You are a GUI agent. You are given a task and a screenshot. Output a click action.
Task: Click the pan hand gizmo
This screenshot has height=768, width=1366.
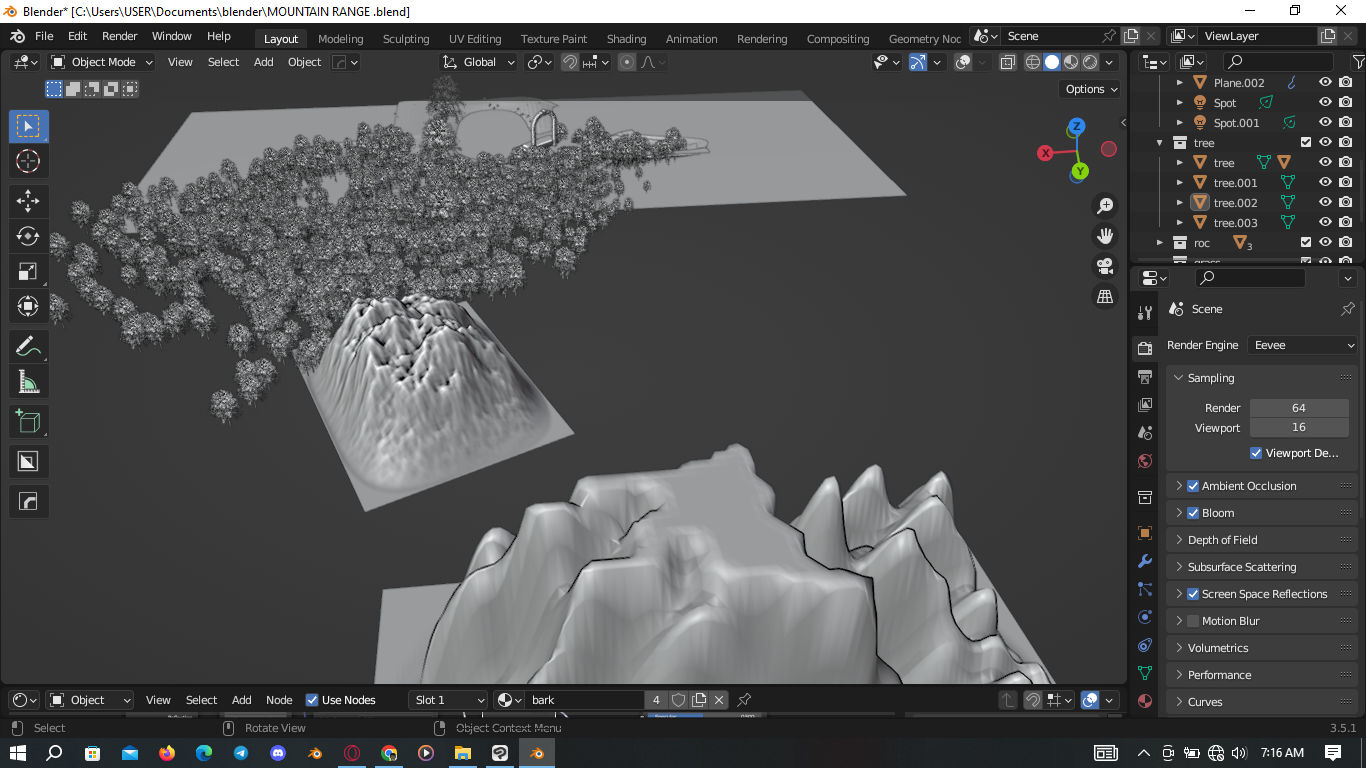click(1105, 236)
